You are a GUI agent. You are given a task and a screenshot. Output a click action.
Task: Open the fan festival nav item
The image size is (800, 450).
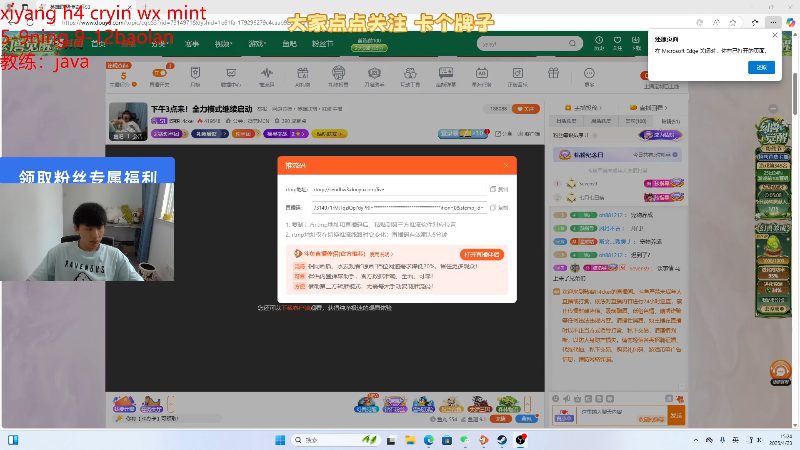point(322,44)
